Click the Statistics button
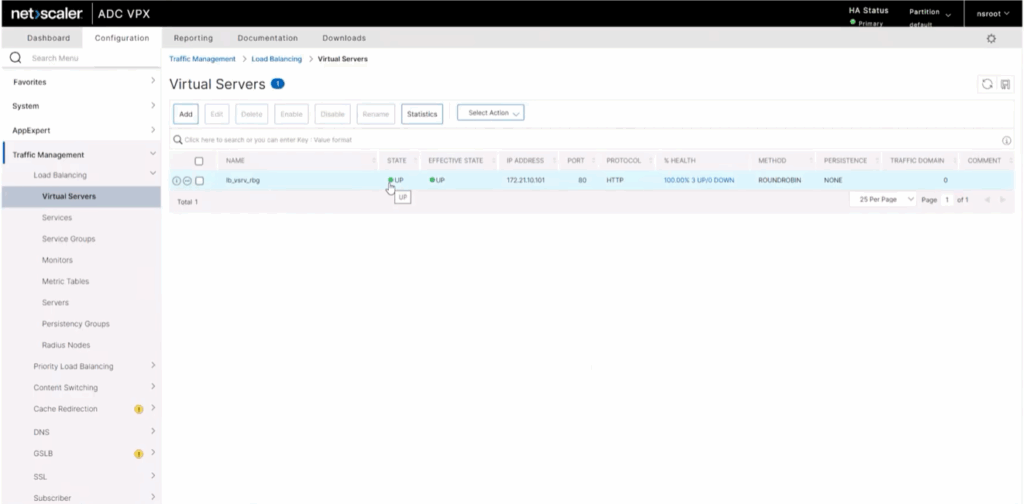This screenshot has height=504, width=1024. [x=422, y=114]
